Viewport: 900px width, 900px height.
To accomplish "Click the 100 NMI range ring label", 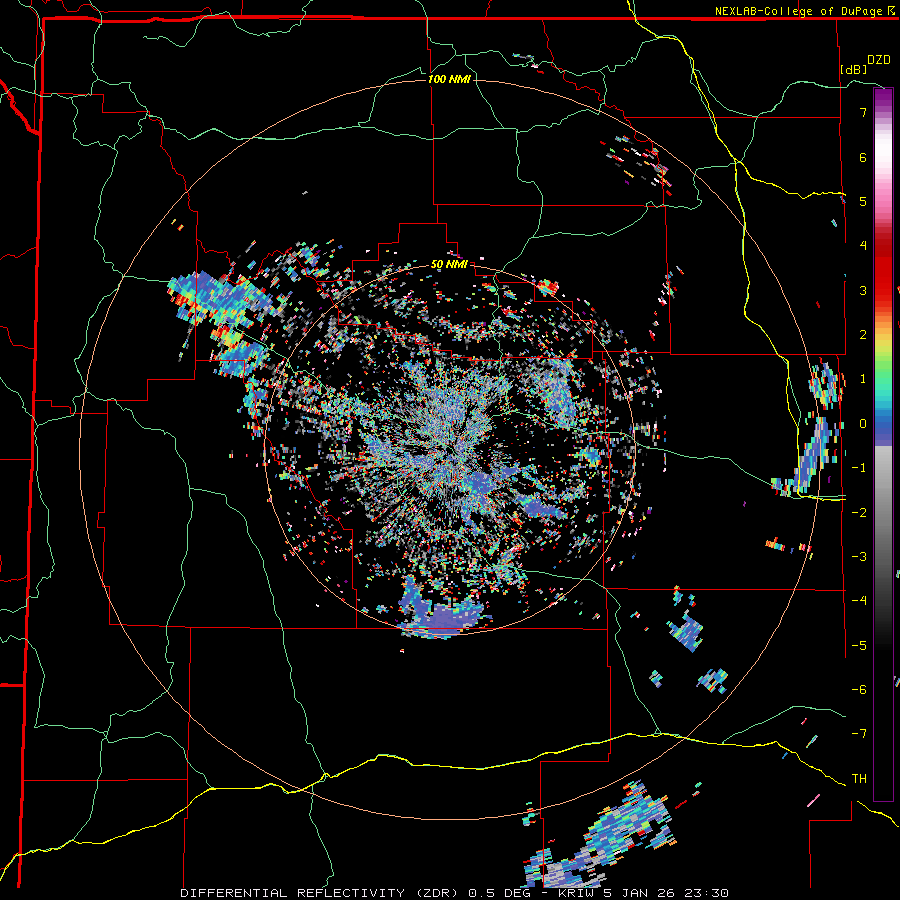I will [449, 79].
